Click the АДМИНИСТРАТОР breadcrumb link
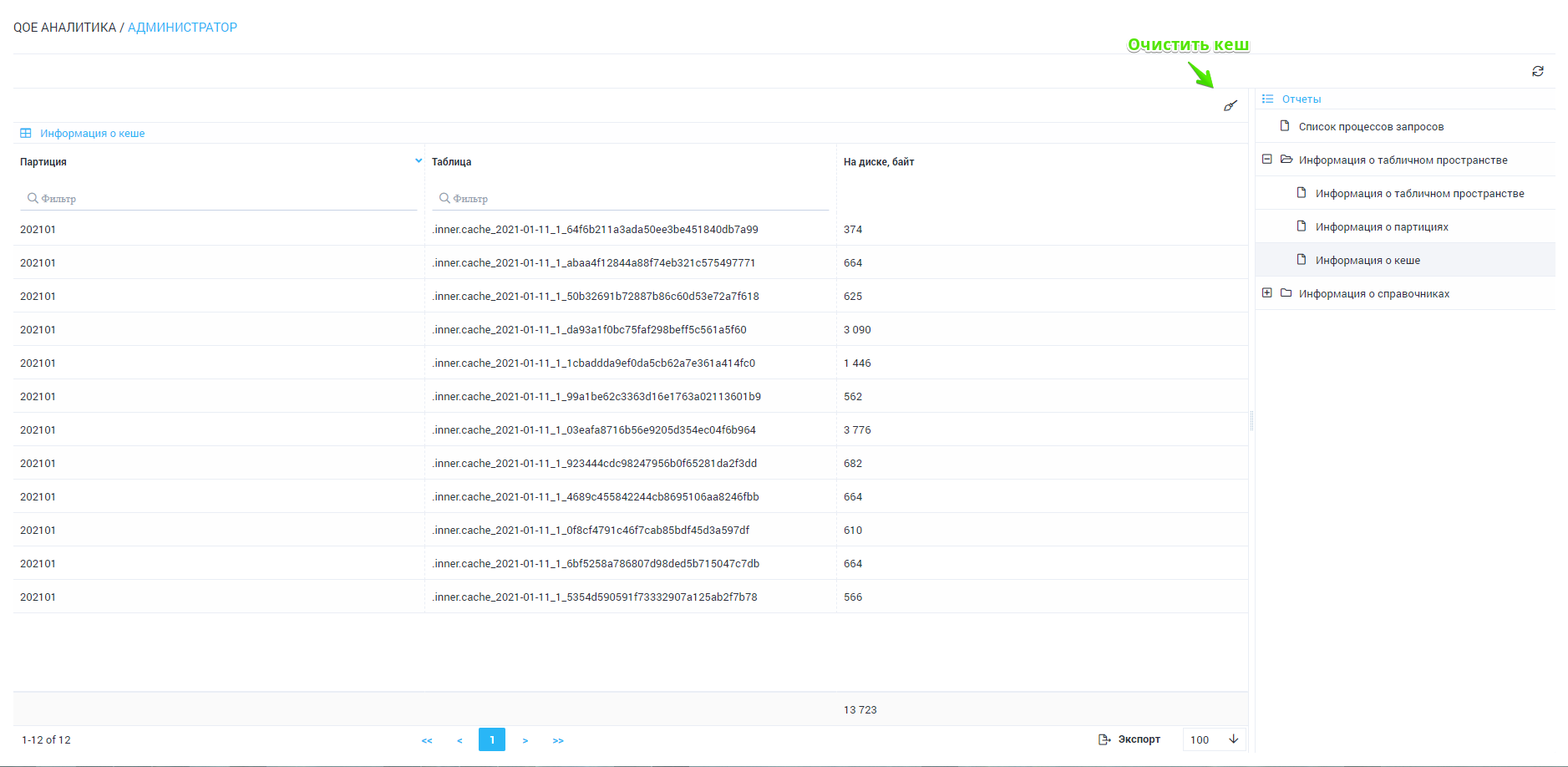1568x767 pixels. [x=182, y=28]
